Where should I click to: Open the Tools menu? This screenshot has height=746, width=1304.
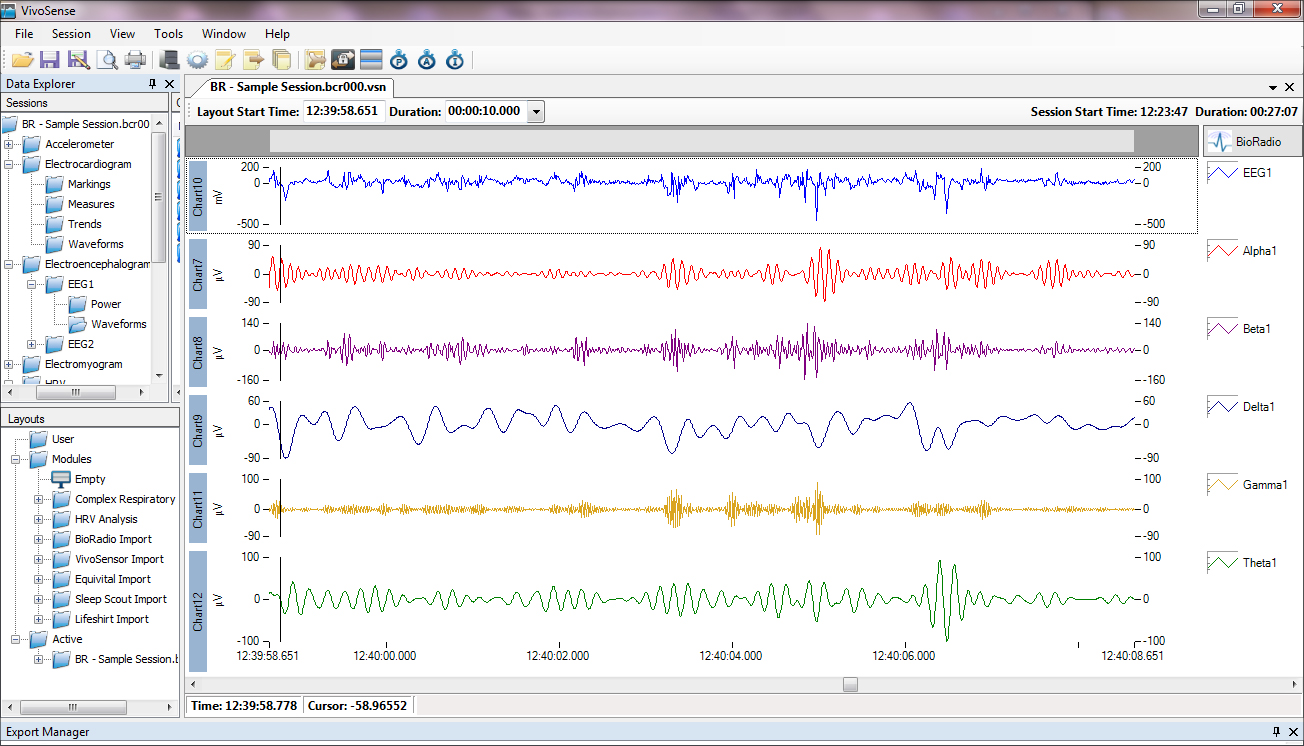tap(168, 33)
